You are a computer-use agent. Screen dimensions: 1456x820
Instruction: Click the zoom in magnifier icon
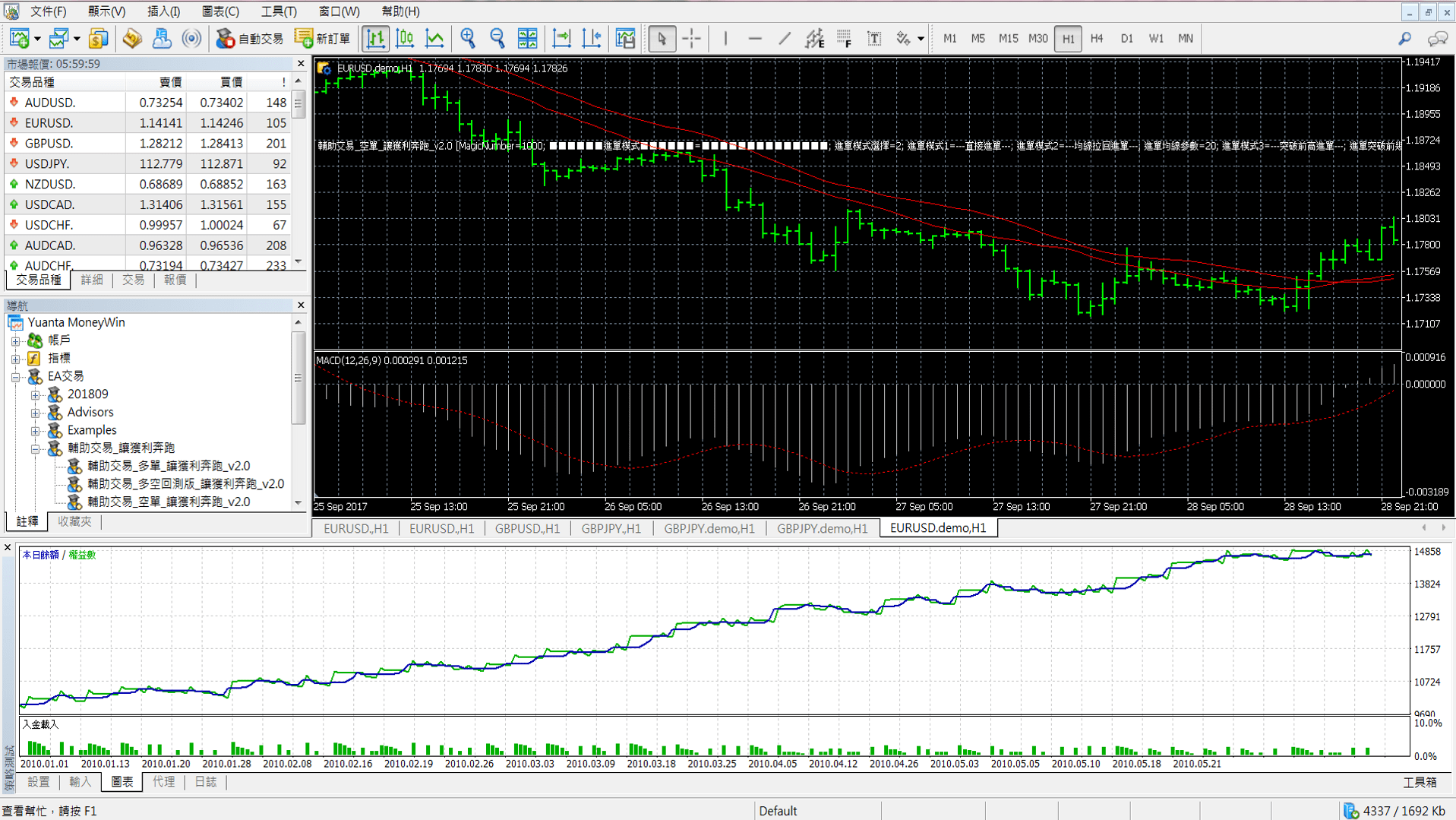[x=468, y=39]
